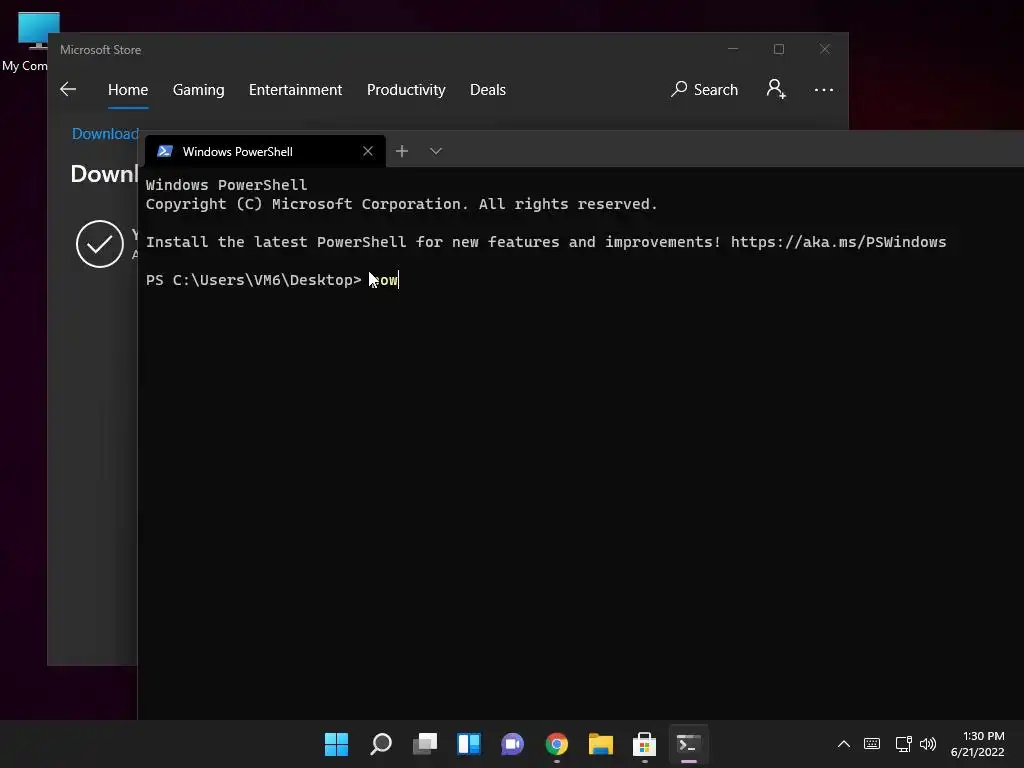
Task: Open the Widgets panel from the taskbar
Action: click(x=469, y=744)
